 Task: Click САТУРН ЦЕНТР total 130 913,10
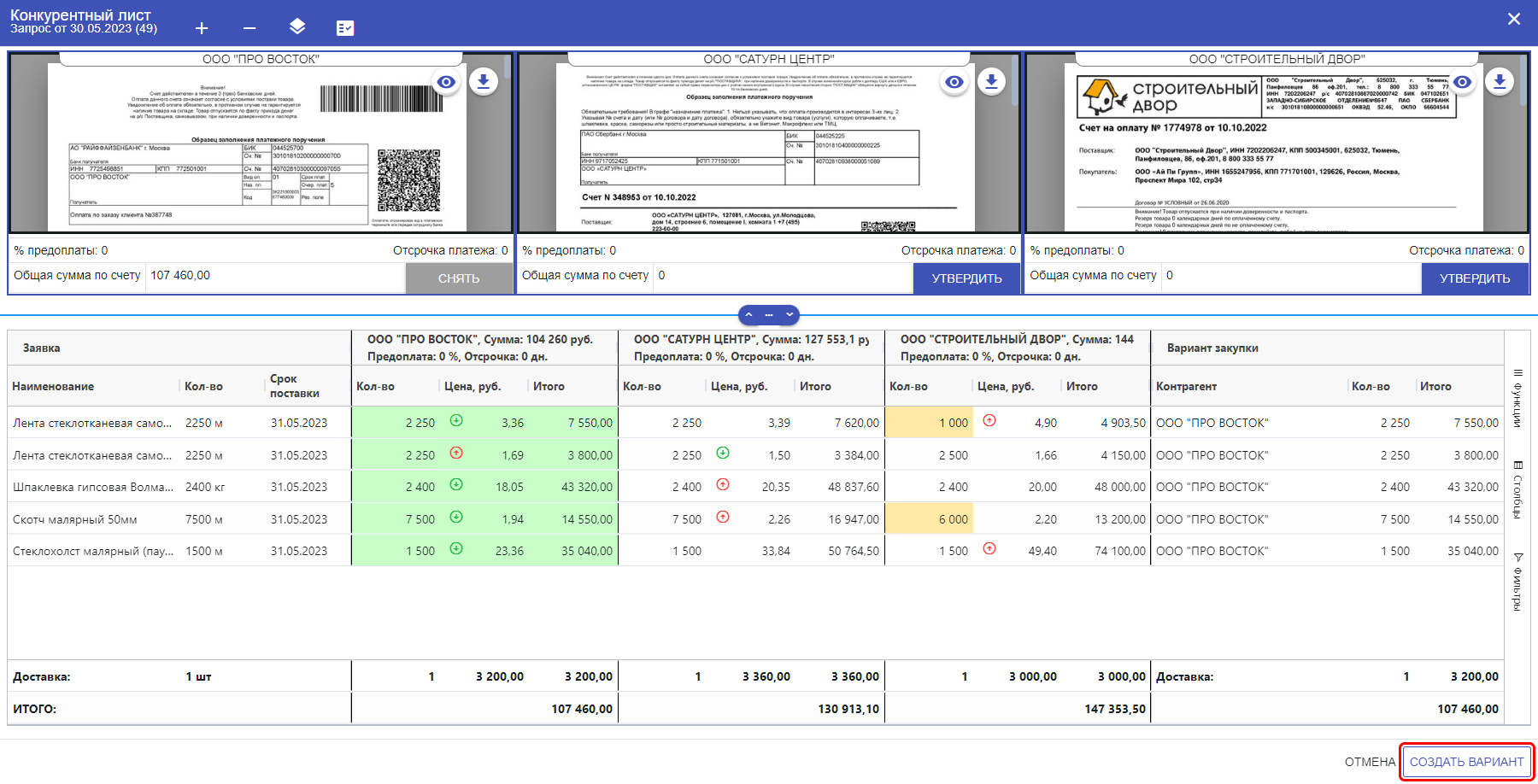pos(848,709)
